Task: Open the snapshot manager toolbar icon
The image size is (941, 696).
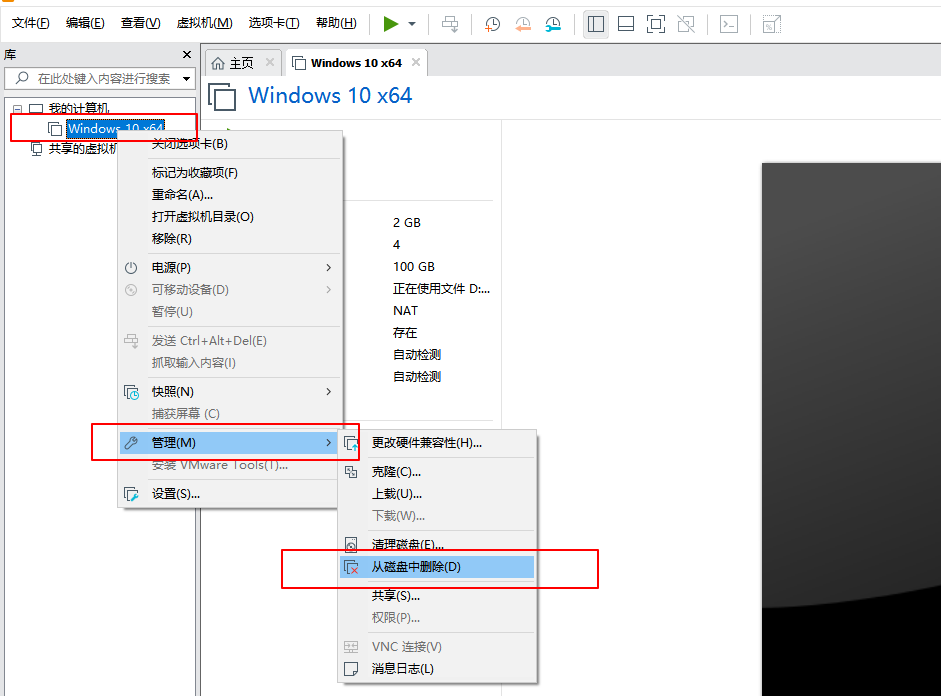Action: [x=553, y=24]
